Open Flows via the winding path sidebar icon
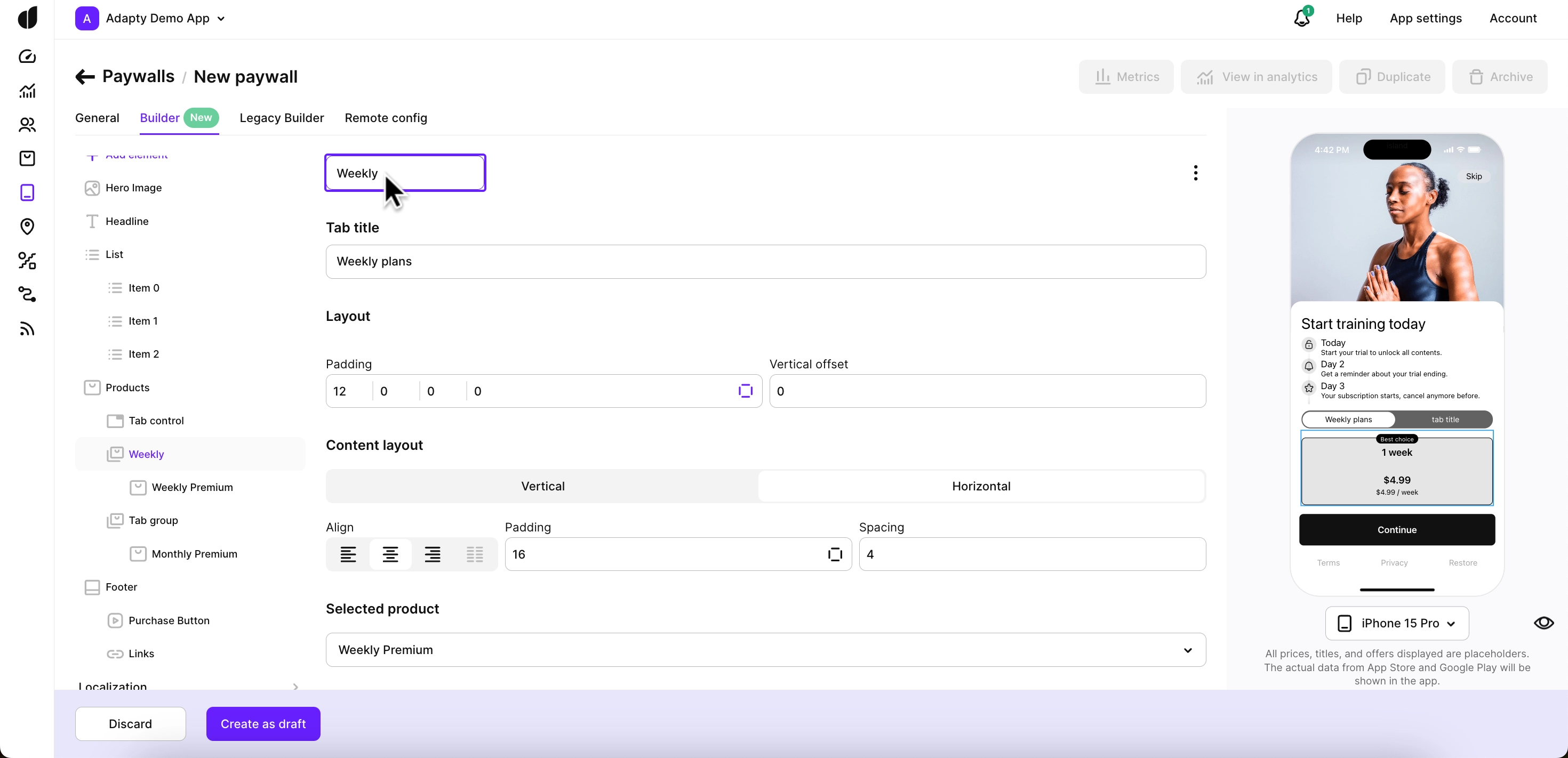Viewport: 1568px width, 758px height. coord(27,295)
